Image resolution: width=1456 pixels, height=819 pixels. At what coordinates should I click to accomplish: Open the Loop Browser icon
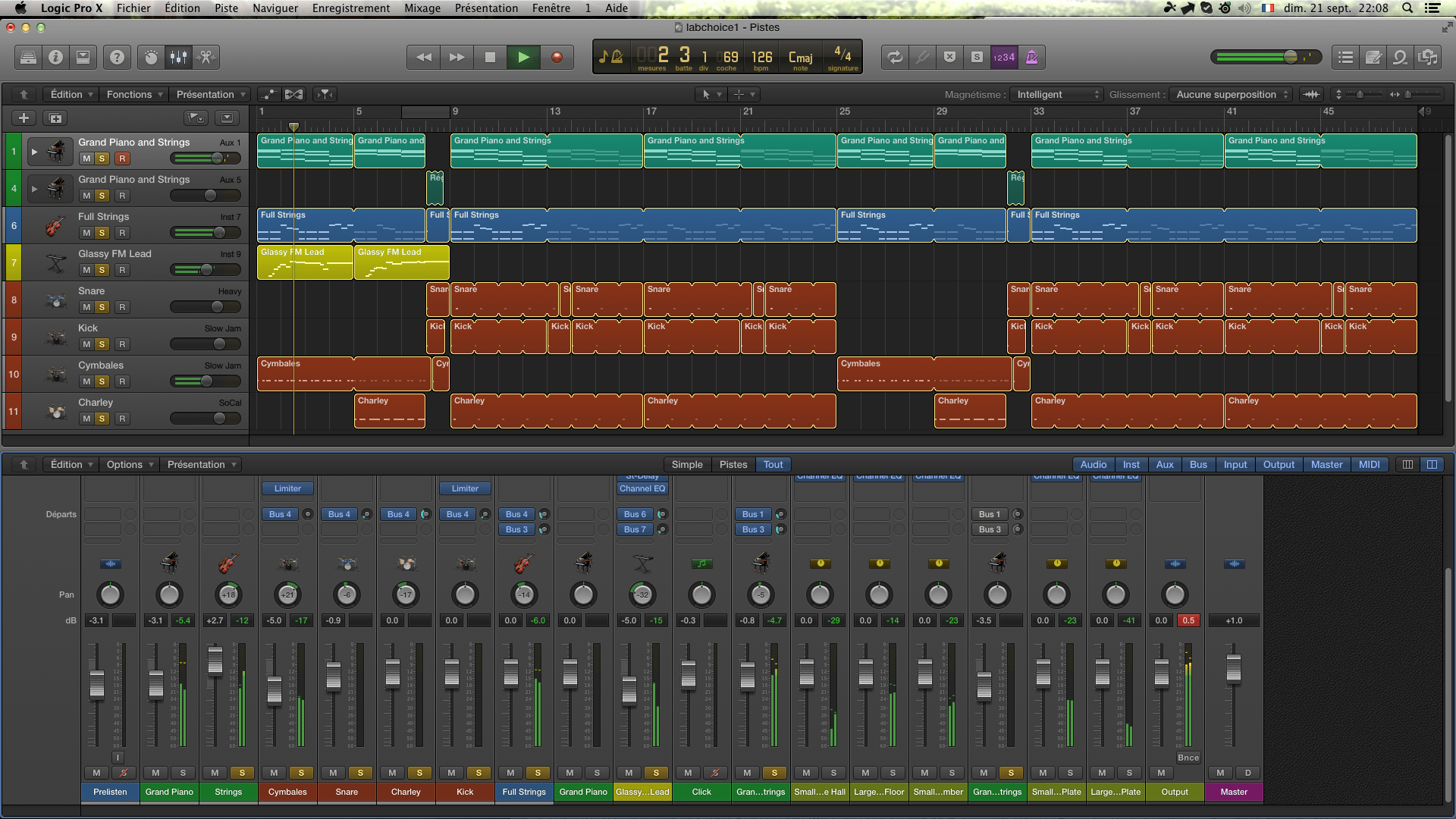1400,57
